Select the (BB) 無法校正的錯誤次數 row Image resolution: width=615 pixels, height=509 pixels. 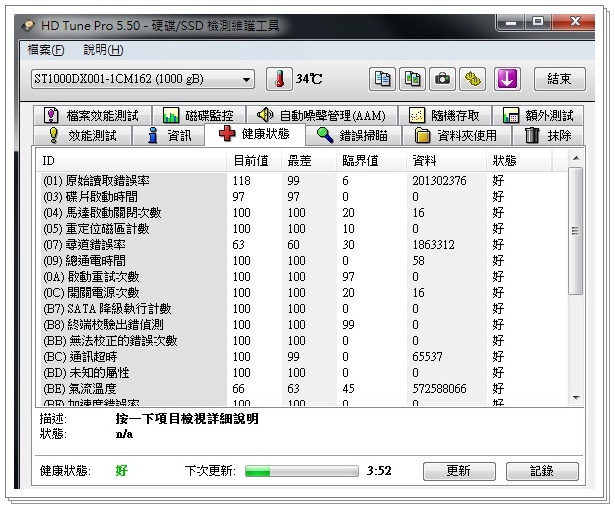(302, 341)
